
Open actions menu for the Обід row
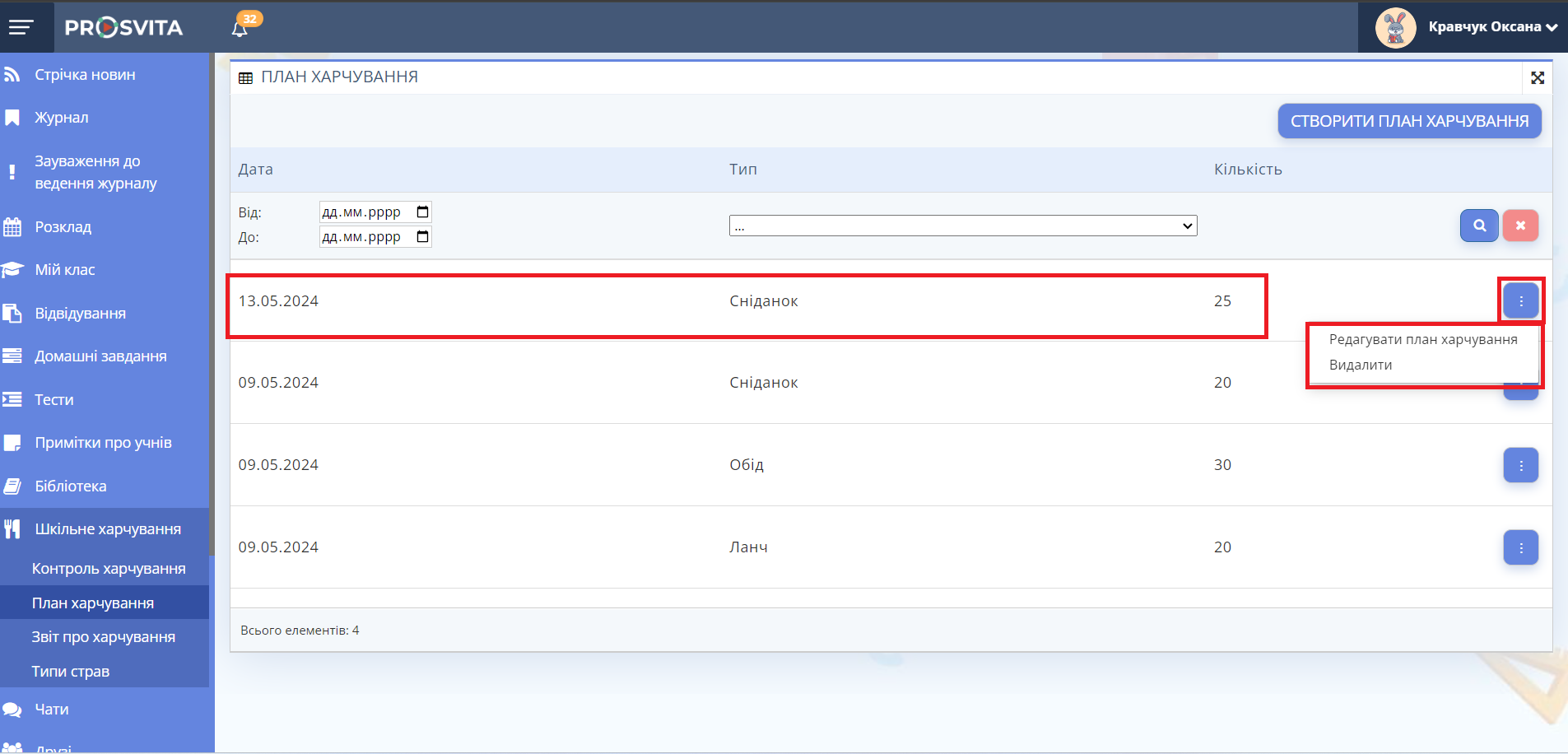tap(1520, 465)
